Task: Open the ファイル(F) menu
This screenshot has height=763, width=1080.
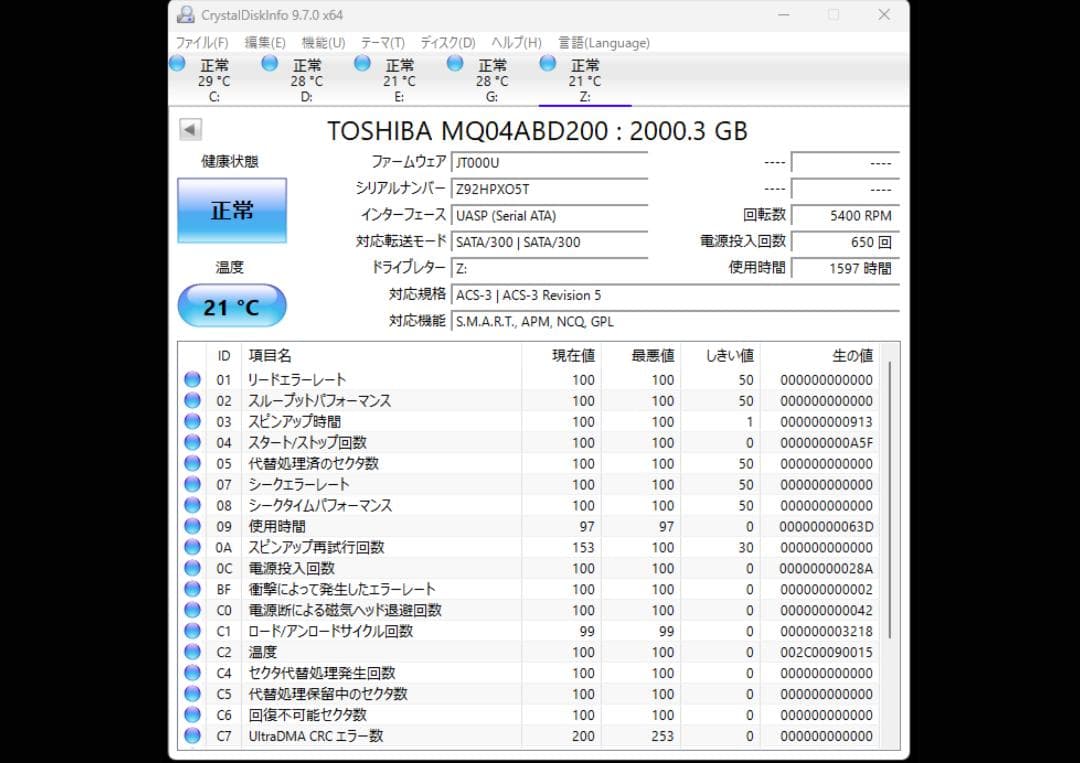Action: pyautogui.click(x=202, y=43)
